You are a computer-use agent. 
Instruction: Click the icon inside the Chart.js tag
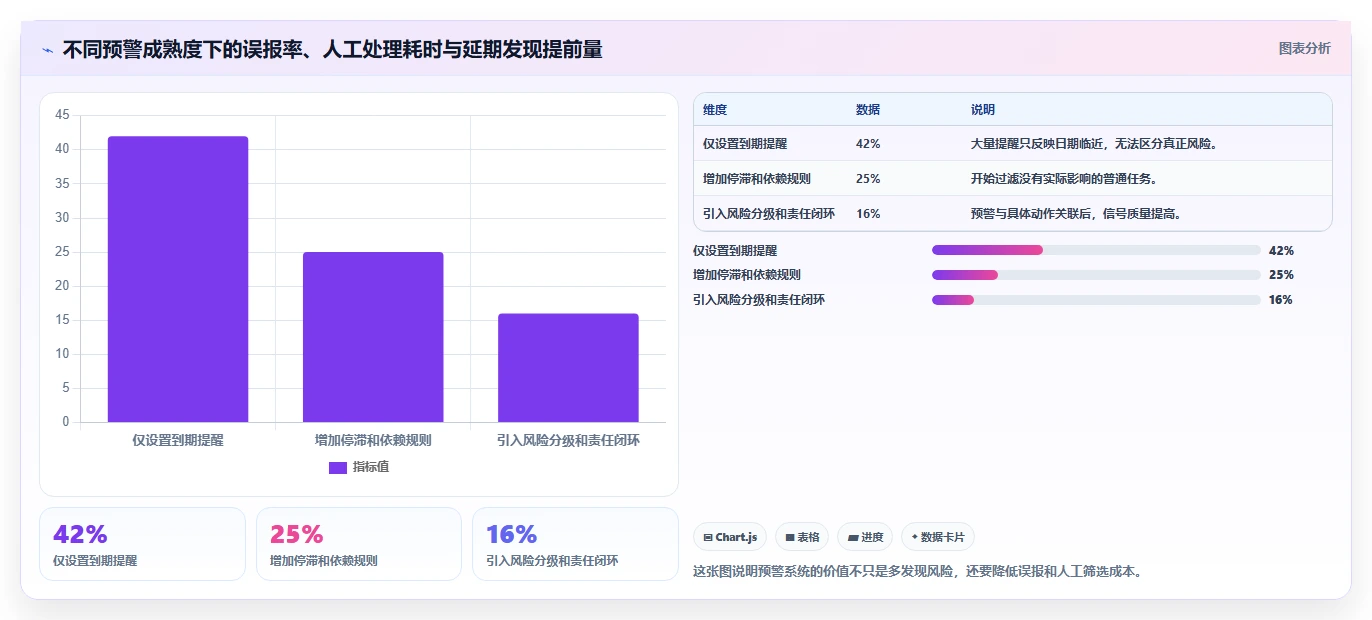708,537
